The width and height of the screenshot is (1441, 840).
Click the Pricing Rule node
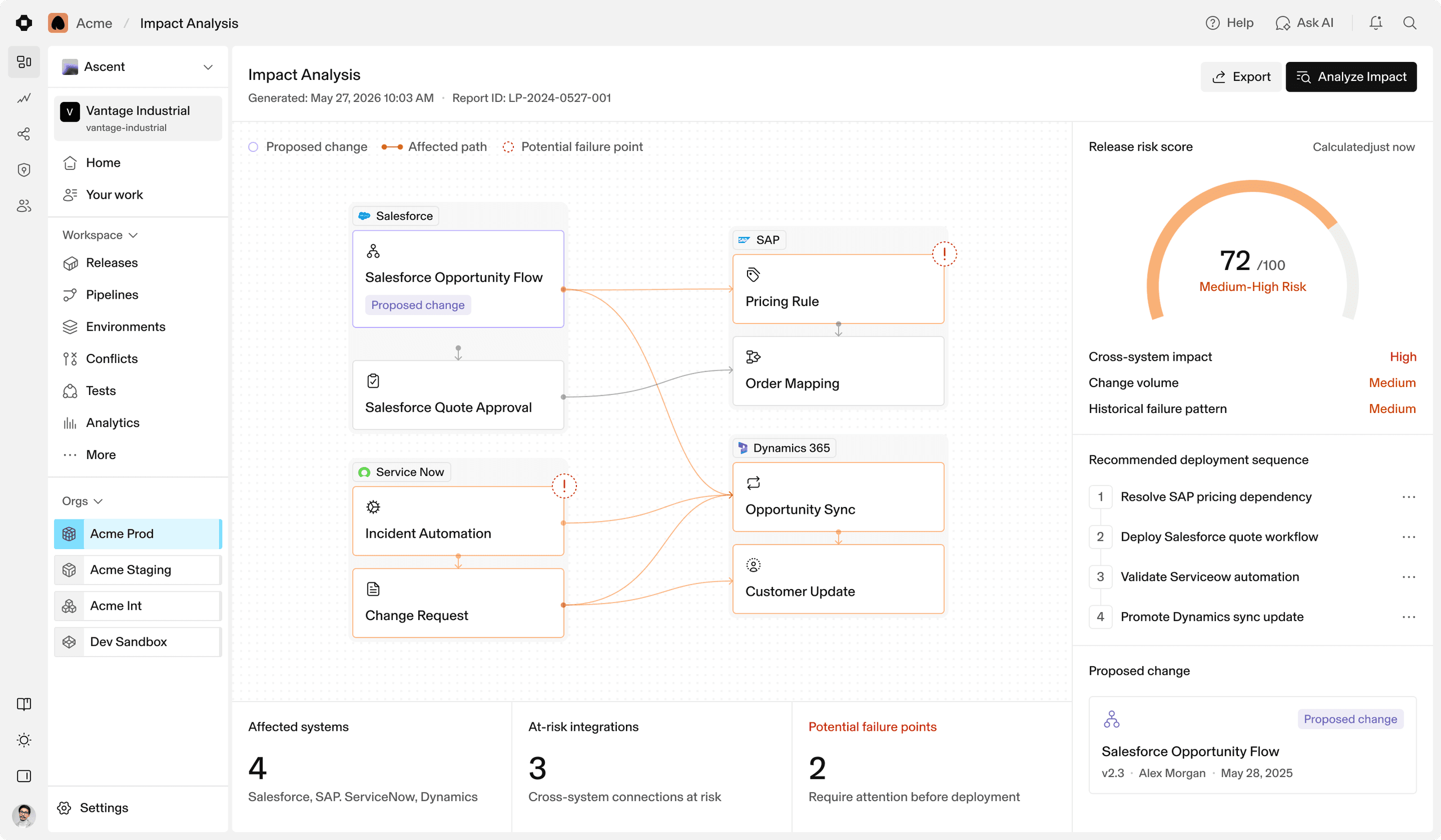coord(838,289)
